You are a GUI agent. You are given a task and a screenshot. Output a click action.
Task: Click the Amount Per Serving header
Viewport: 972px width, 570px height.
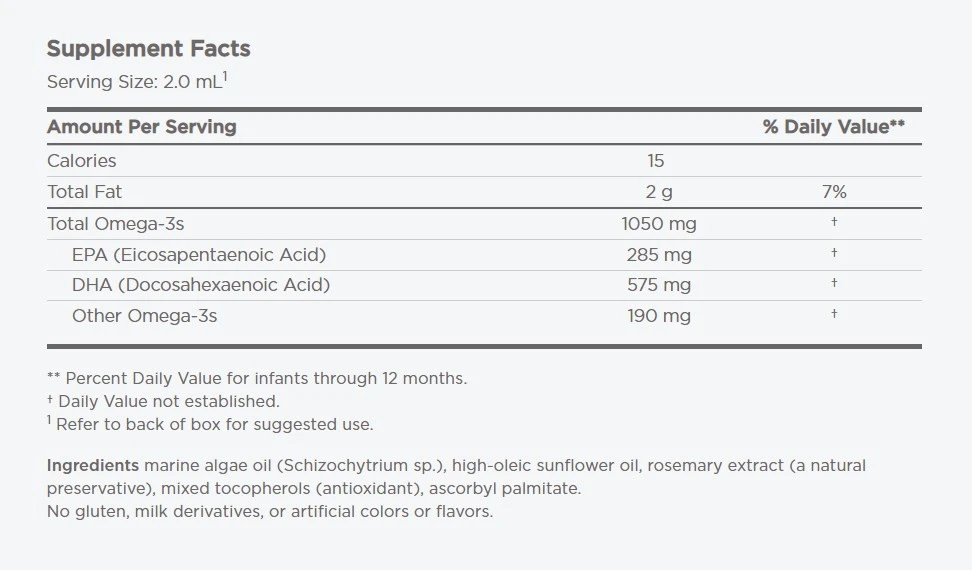(141, 127)
